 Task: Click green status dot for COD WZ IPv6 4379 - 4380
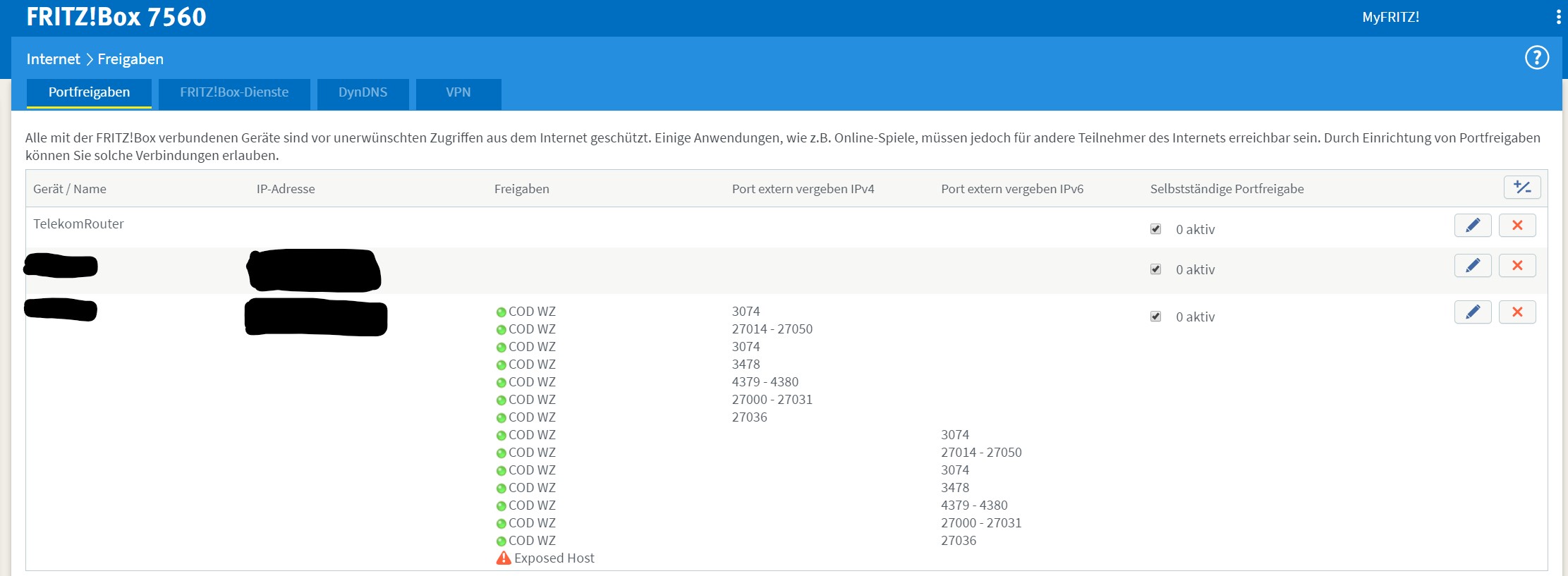point(501,506)
